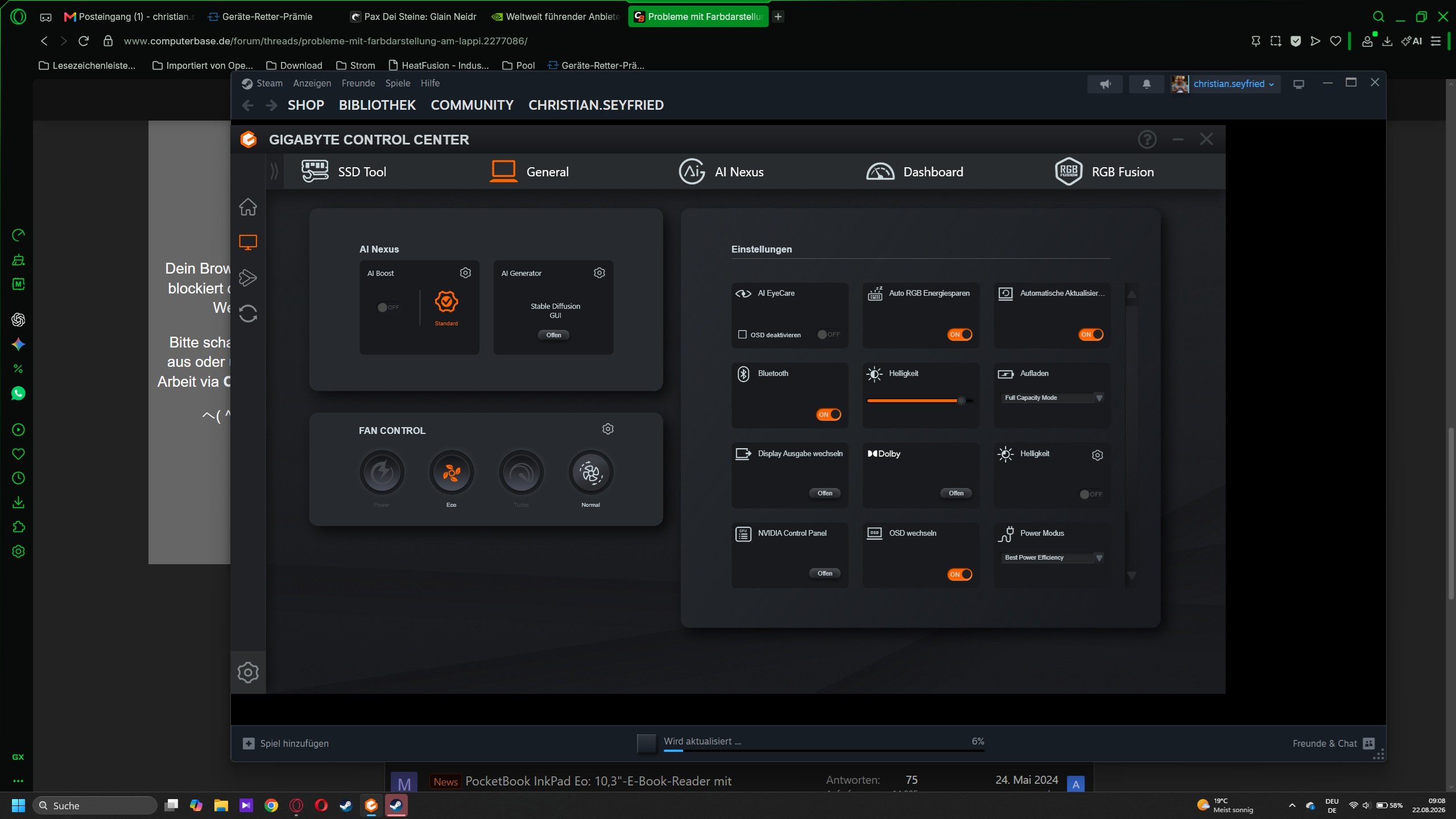
Task: Open Steam notifications bell
Action: pyautogui.click(x=1147, y=84)
